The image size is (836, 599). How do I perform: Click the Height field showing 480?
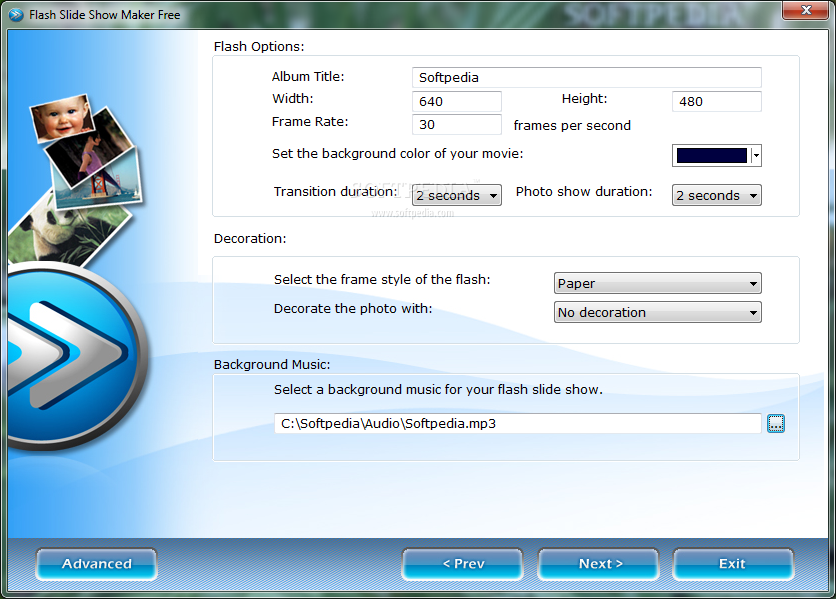pos(717,101)
